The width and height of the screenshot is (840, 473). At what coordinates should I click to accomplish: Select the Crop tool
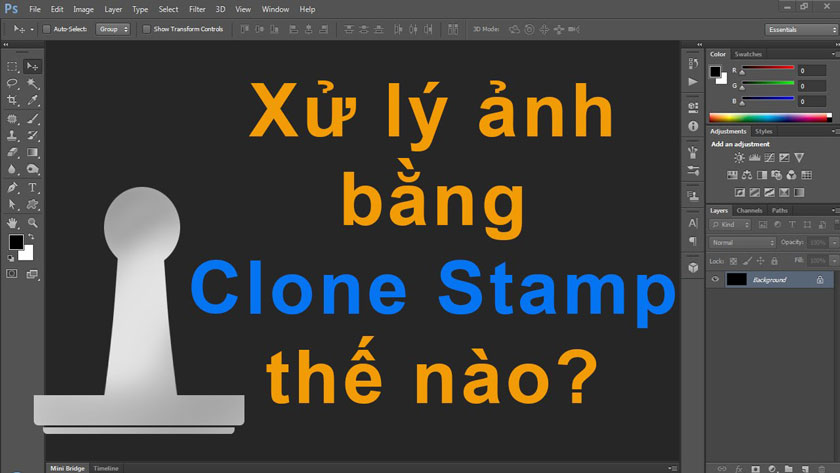[12, 100]
